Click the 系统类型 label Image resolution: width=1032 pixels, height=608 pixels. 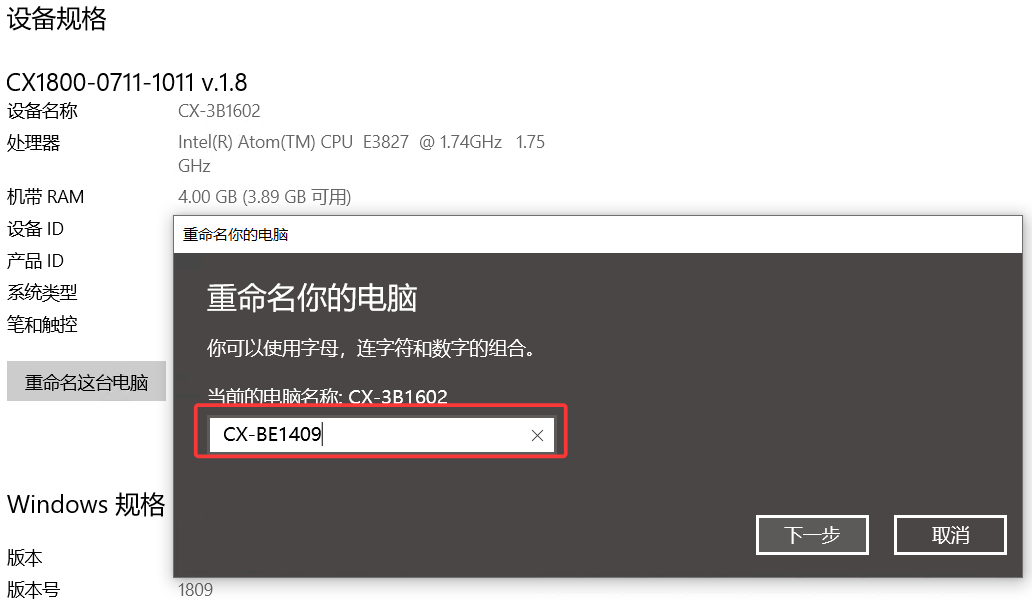[42, 292]
